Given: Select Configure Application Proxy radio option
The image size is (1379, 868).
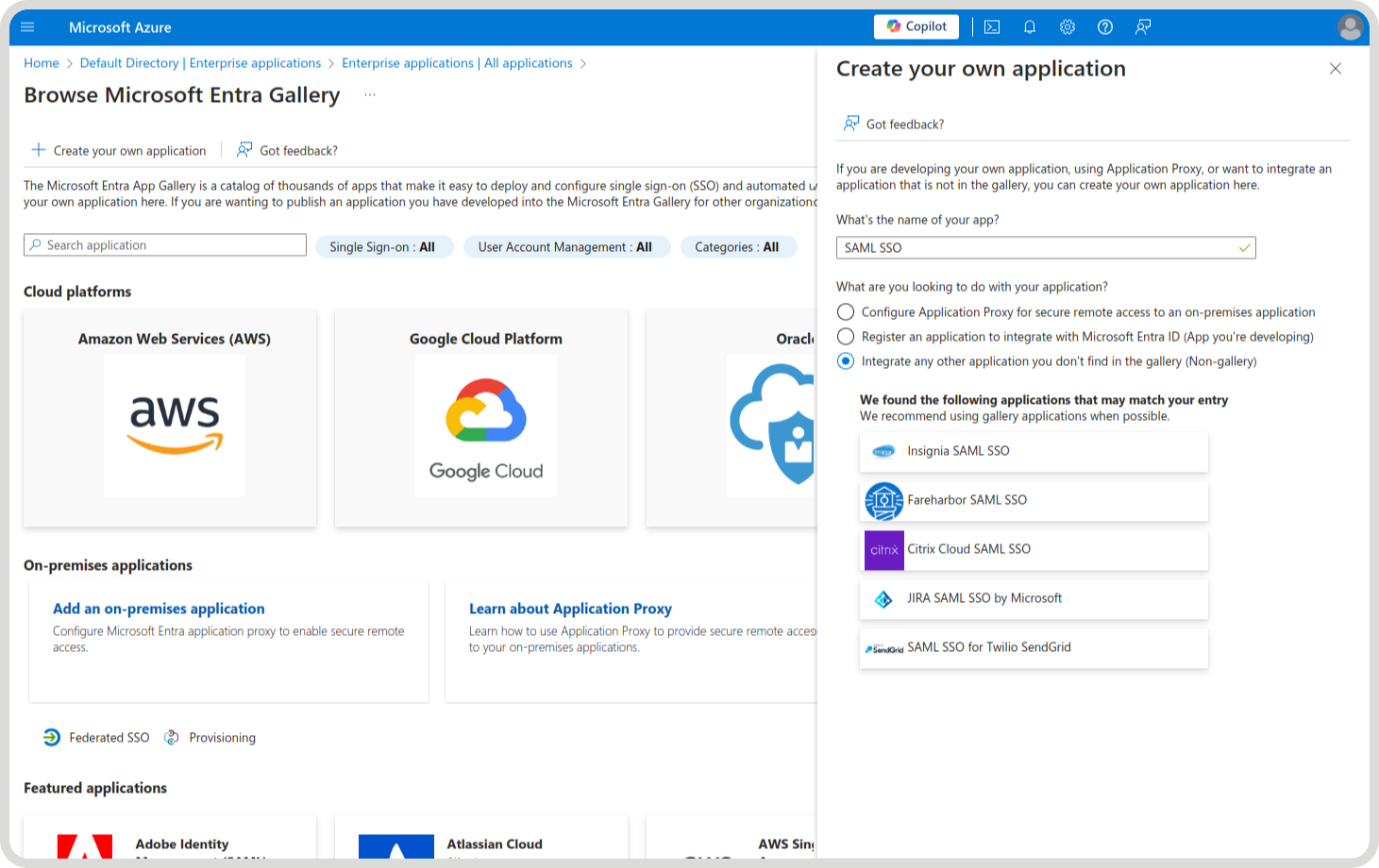Looking at the screenshot, I should pyautogui.click(x=846, y=312).
